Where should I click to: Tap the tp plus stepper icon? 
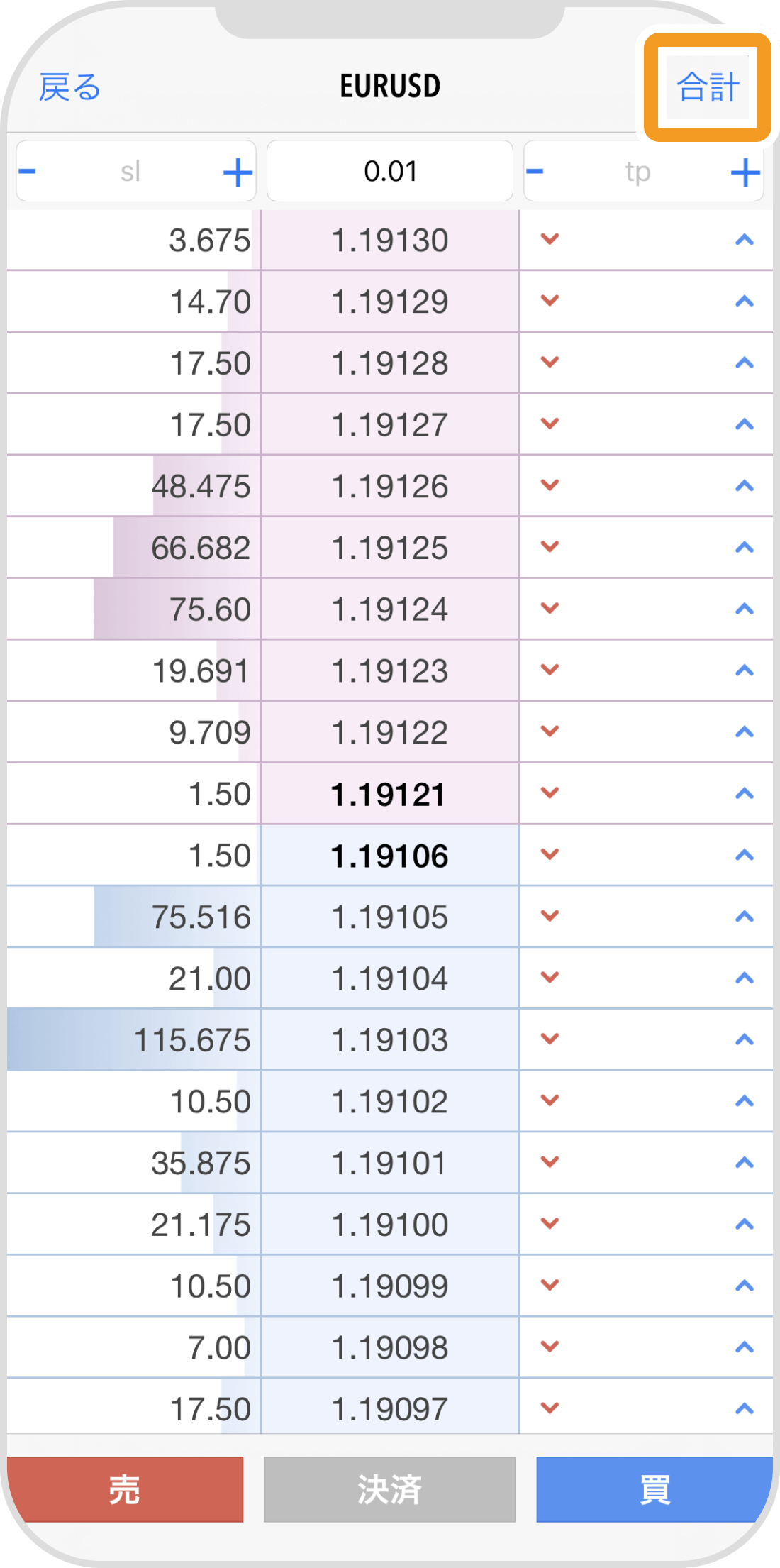click(745, 172)
